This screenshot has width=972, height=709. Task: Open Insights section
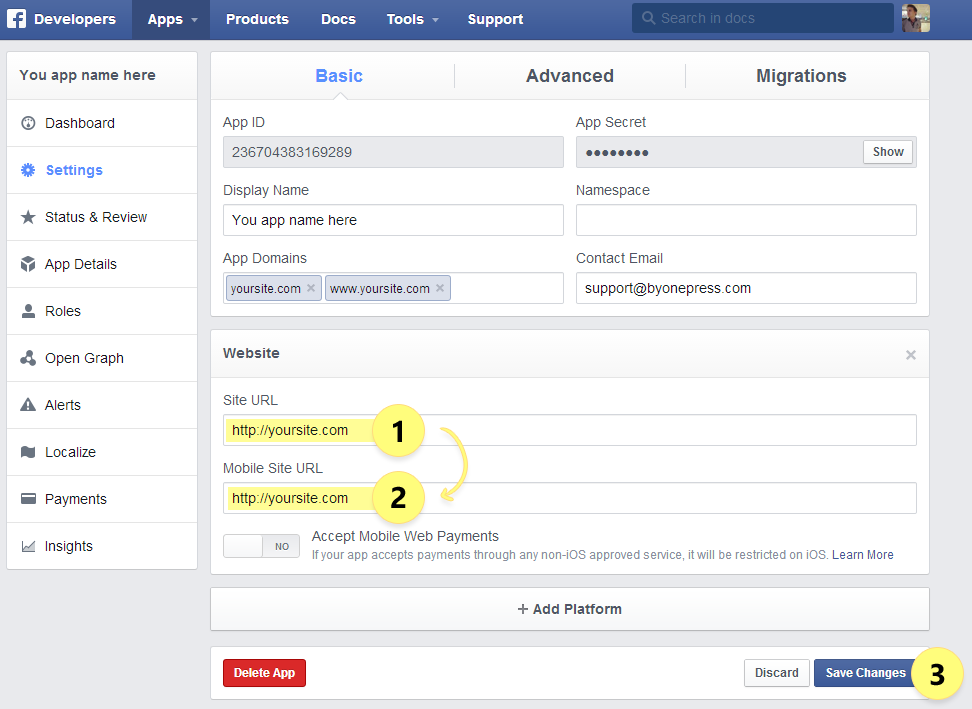(102, 546)
